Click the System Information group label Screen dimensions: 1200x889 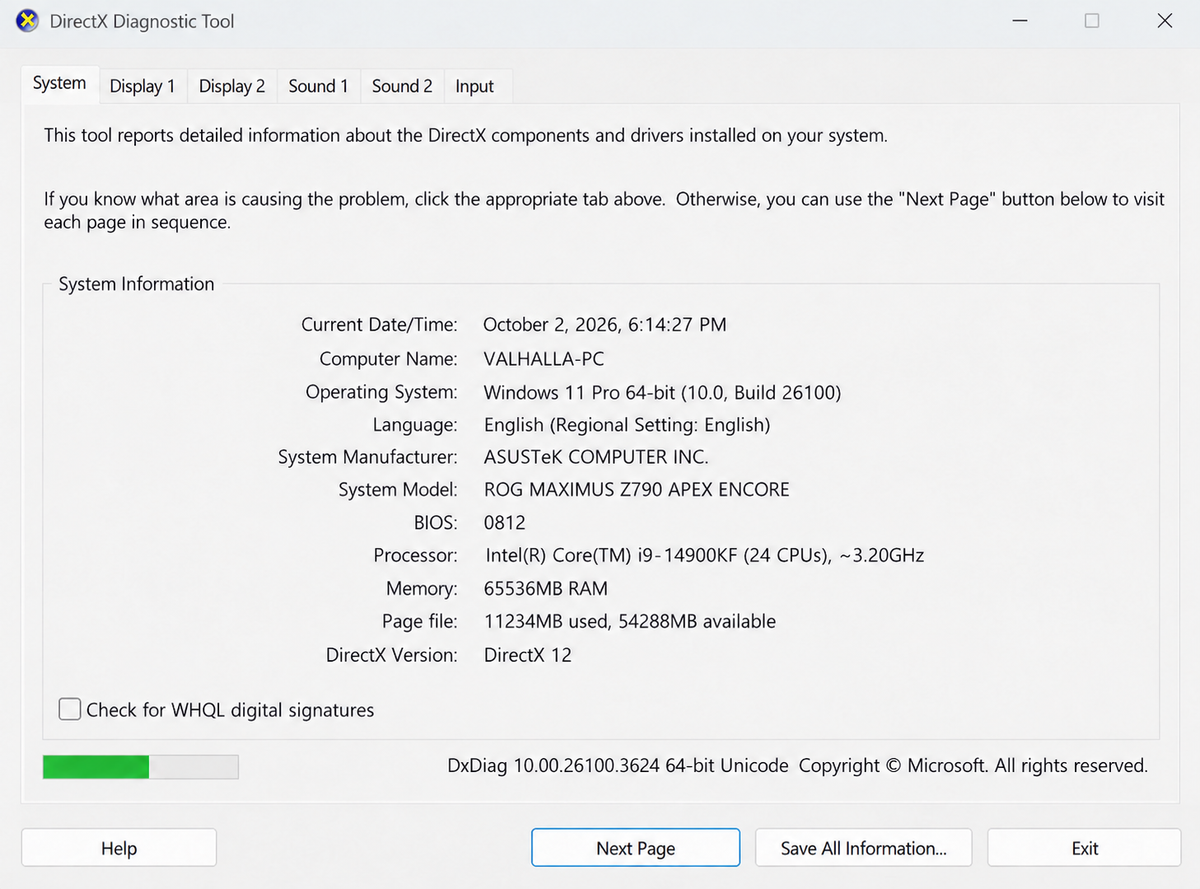click(x=136, y=284)
